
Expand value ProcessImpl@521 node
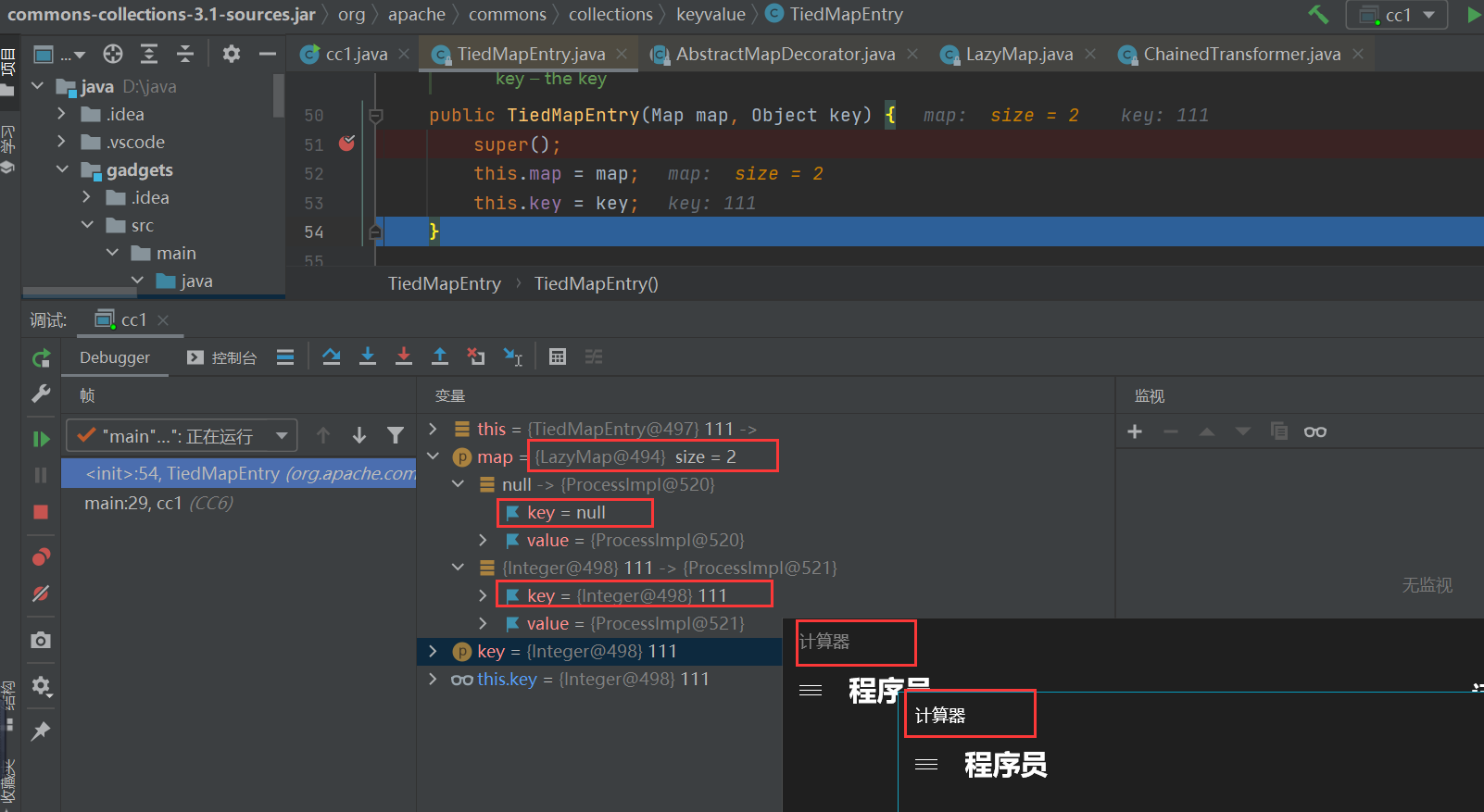pyautogui.click(x=483, y=623)
